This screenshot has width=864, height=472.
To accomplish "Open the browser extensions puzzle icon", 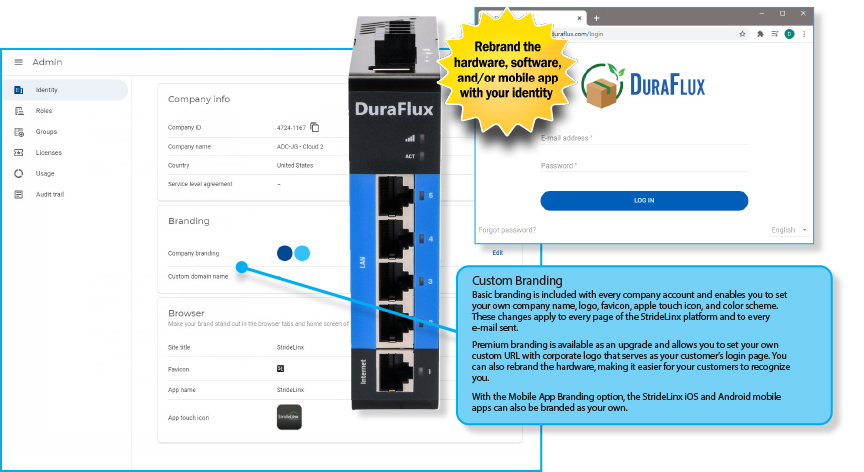I will (x=760, y=34).
